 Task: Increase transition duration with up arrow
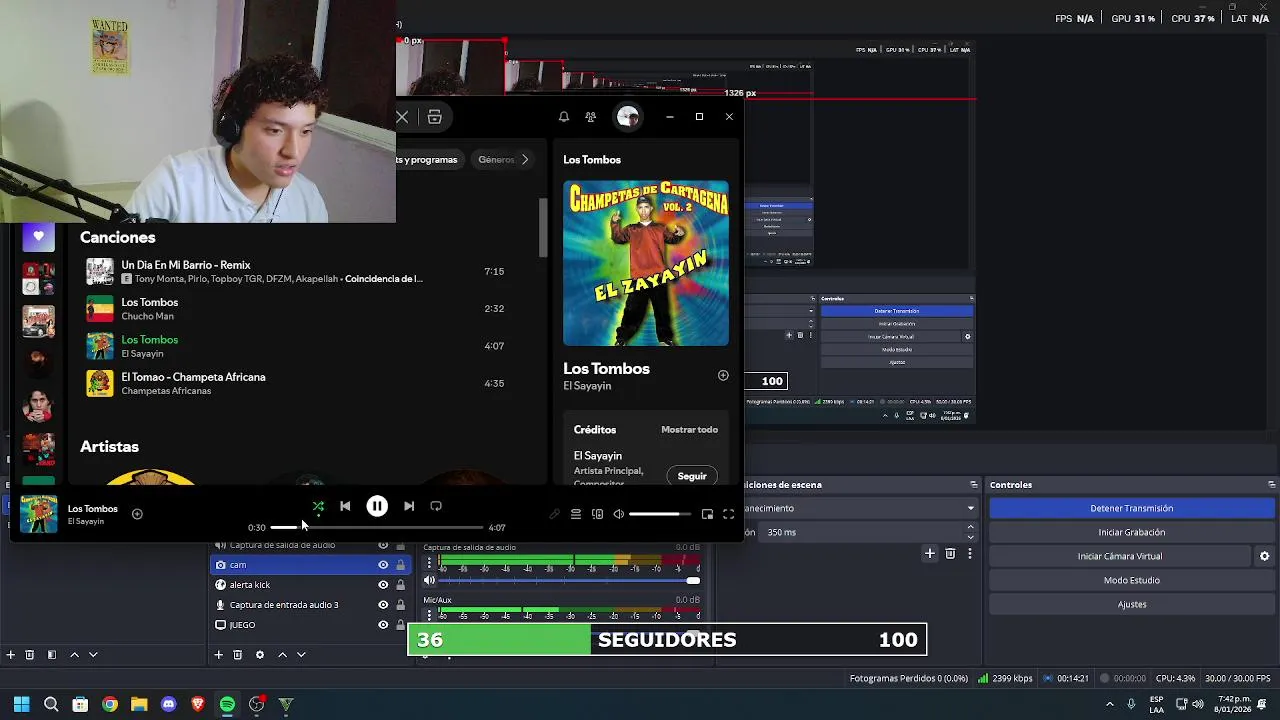[x=970, y=528]
